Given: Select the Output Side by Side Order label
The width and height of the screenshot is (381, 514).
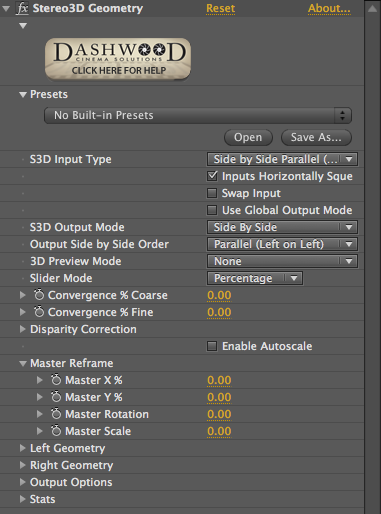Looking at the screenshot, I should 99,244.
